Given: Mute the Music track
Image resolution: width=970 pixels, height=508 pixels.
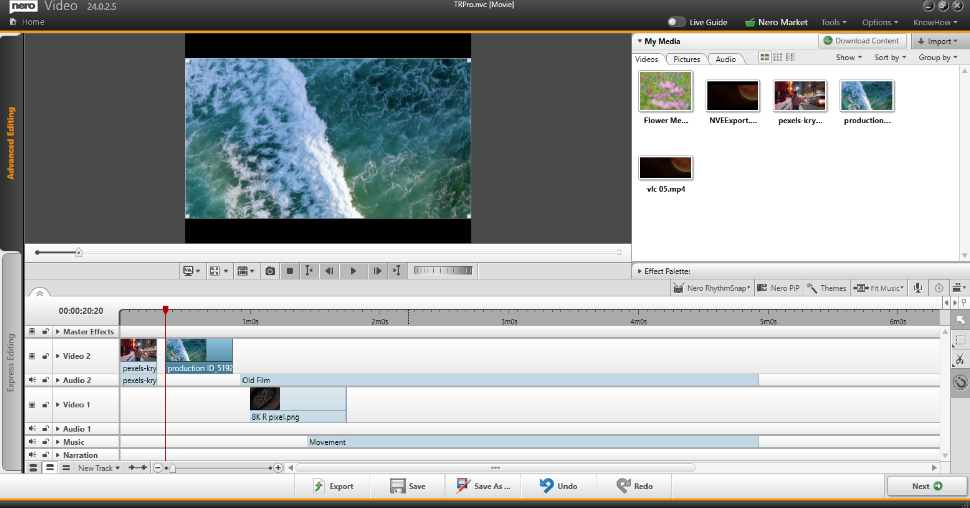Looking at the screenshot, I should (x=32, y=442).
